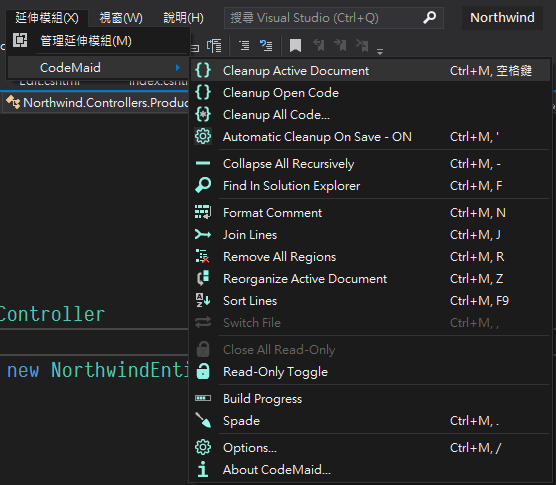Click the Join Lines arrow icon
This screenshot has height=485, width=556.
tap(203, 234)
